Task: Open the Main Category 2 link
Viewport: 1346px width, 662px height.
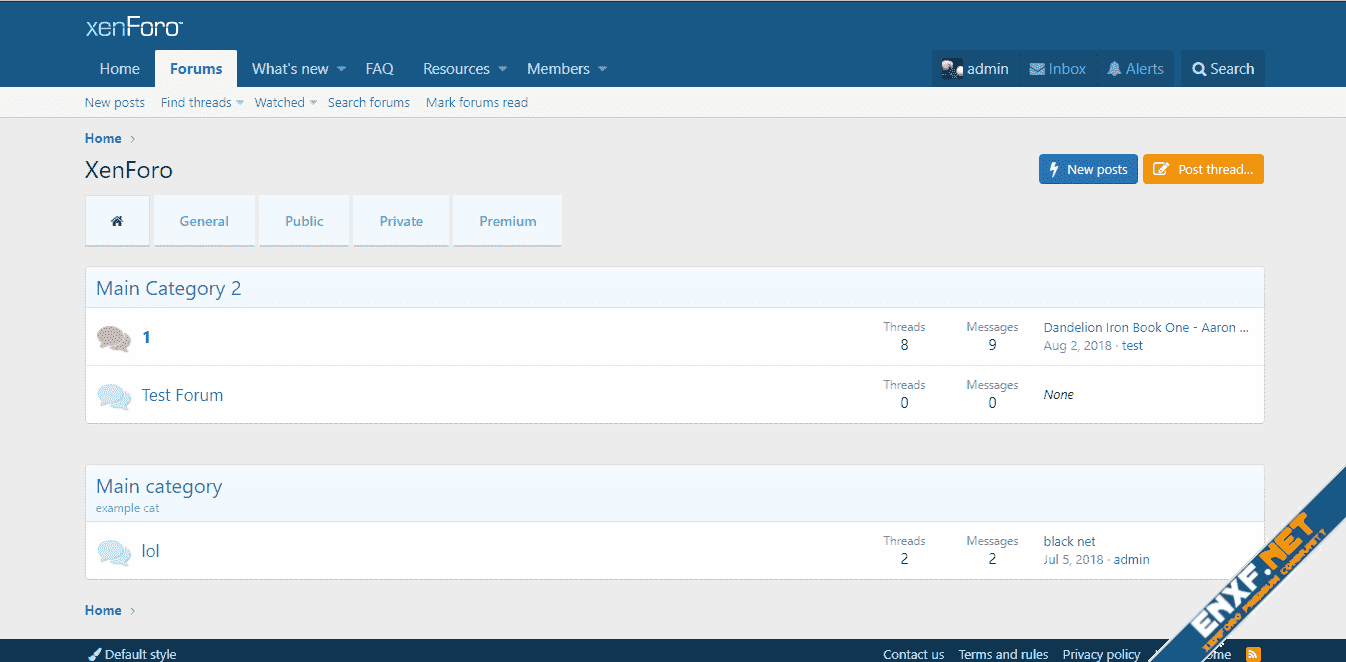Action: coord(168,288)
